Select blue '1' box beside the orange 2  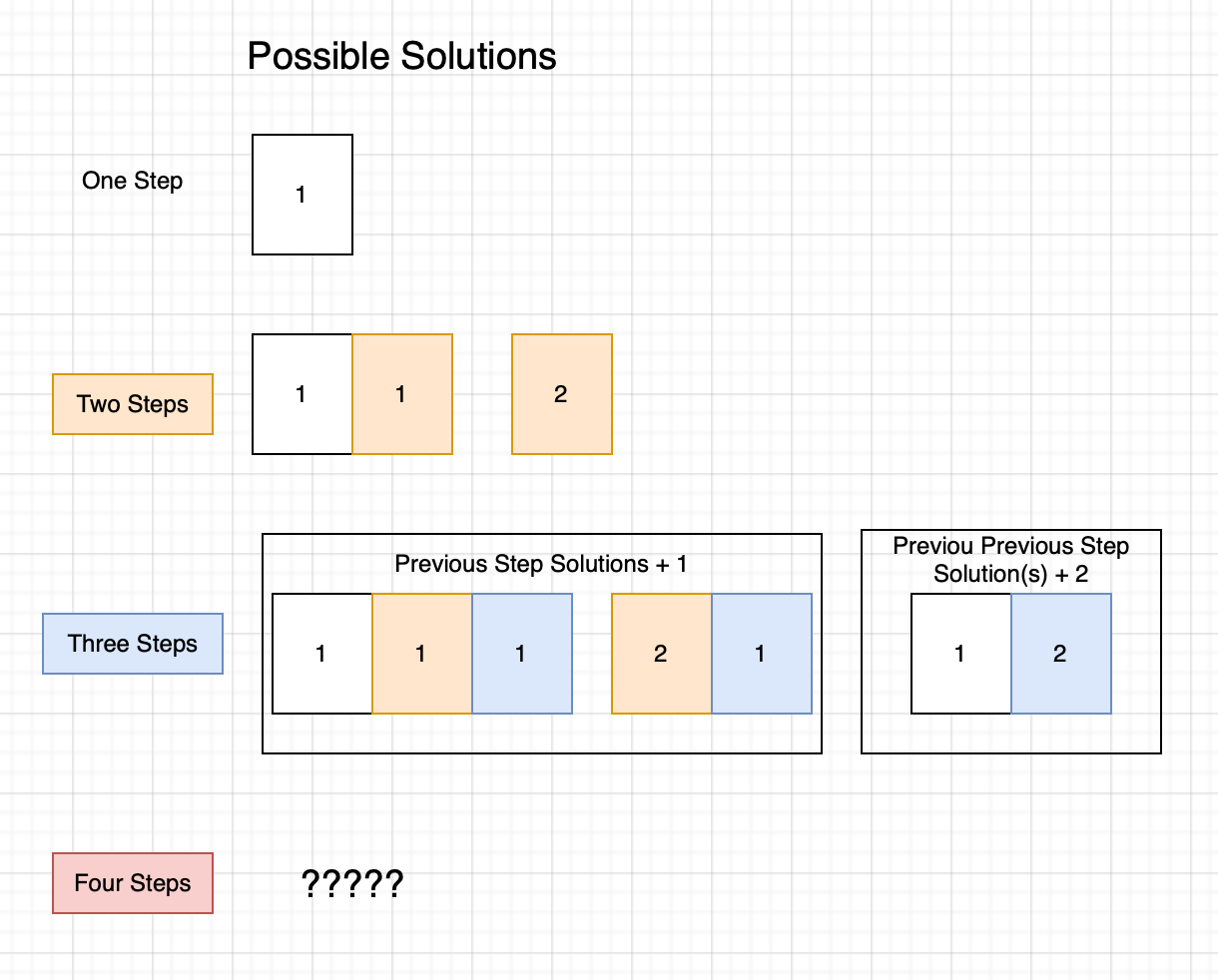(762, 654)
